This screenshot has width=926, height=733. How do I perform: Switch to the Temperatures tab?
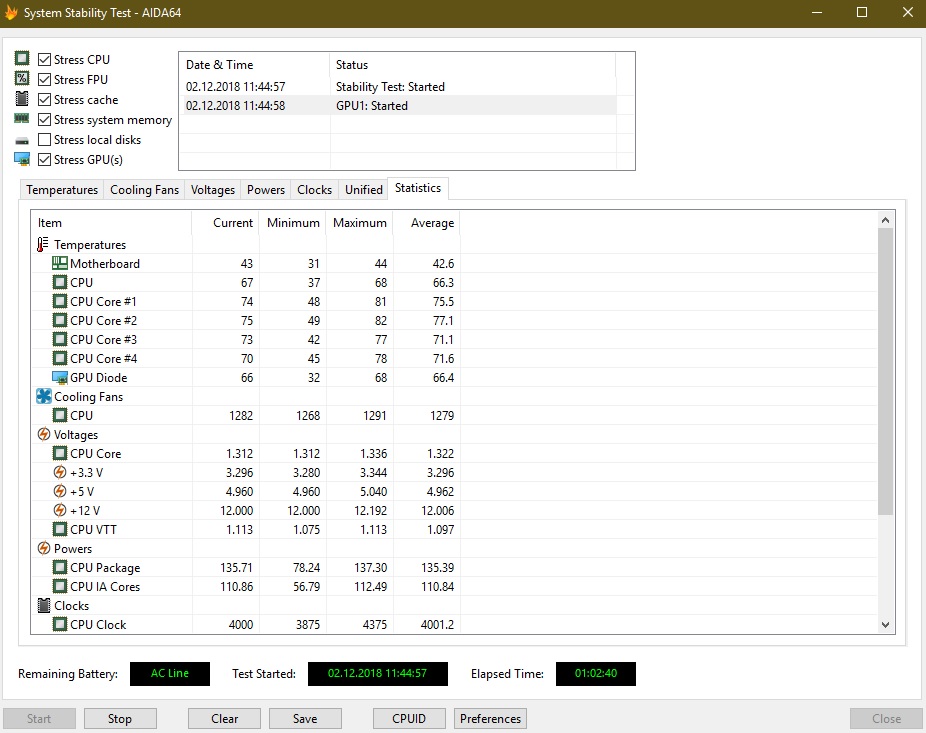point(62,190)
